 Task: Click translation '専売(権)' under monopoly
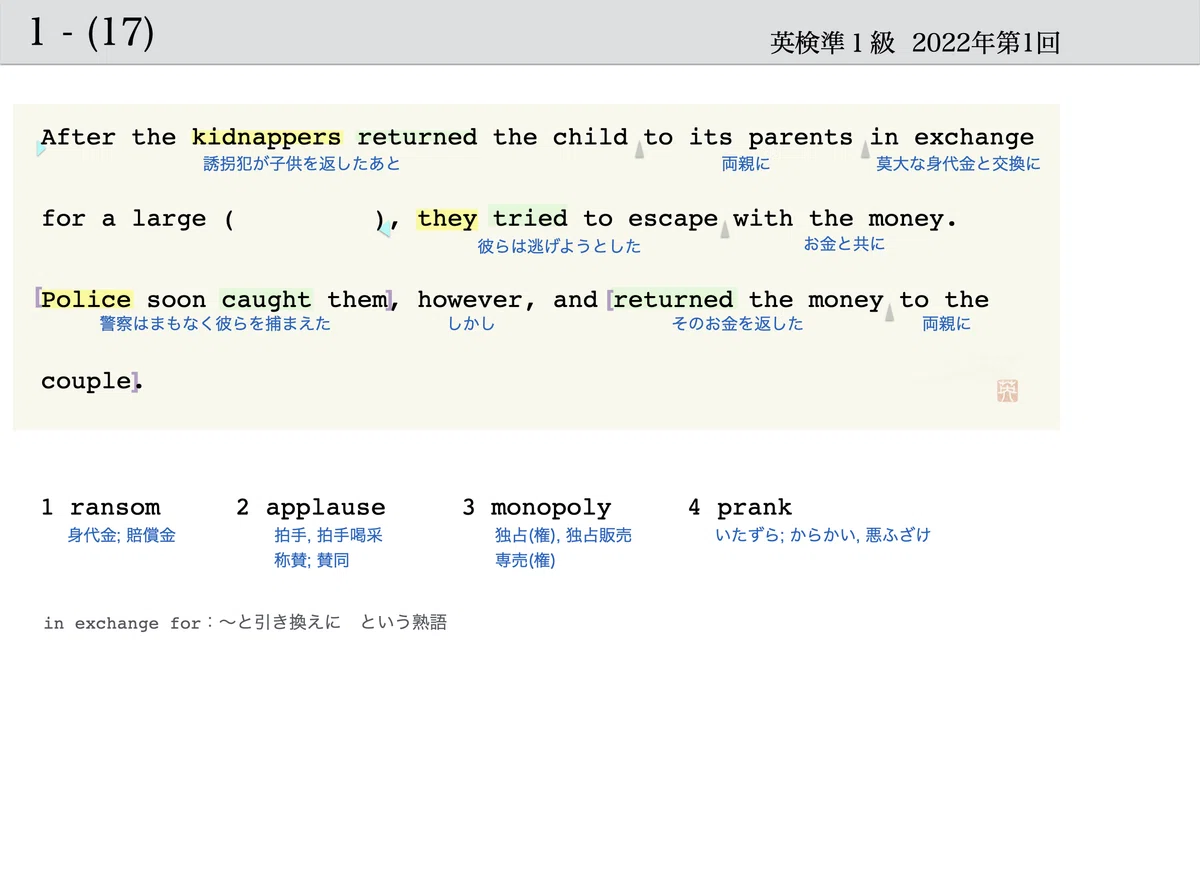(525, 561)
